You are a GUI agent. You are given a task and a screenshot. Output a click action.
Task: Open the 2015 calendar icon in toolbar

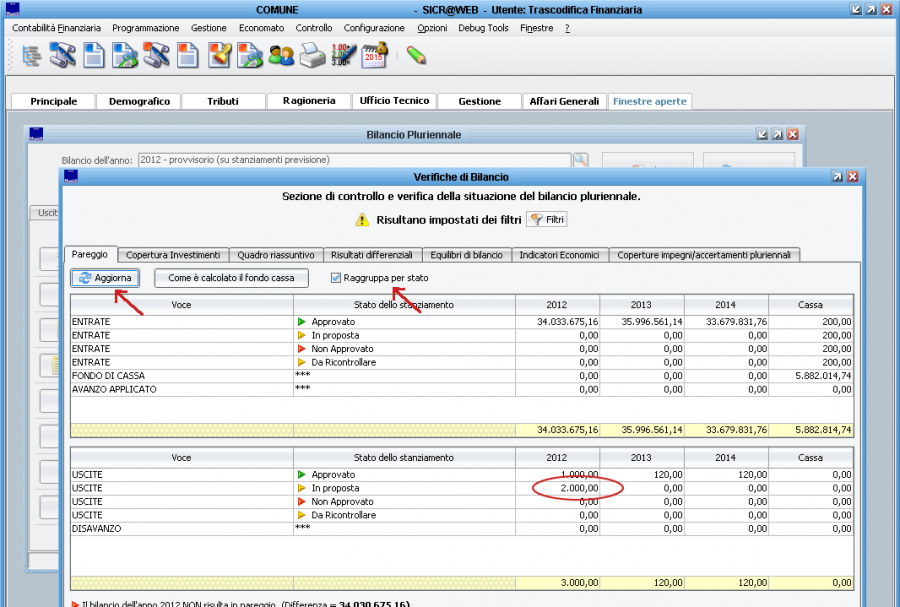(374, 55)
